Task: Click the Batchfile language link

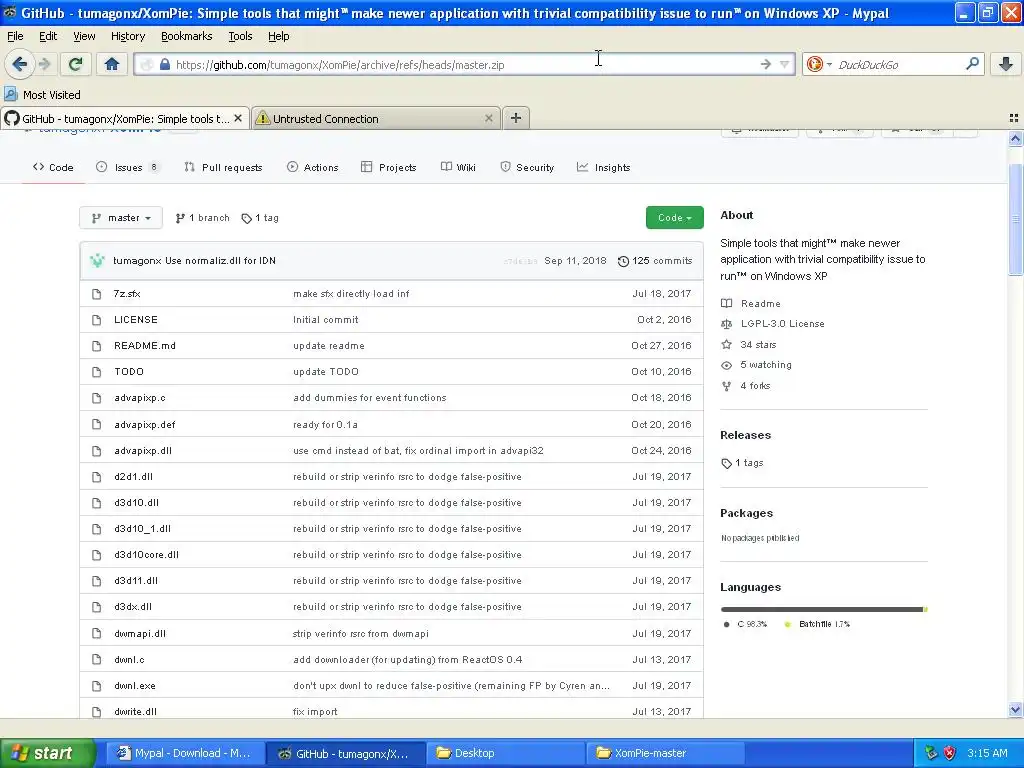Action: tap(817, 624)
